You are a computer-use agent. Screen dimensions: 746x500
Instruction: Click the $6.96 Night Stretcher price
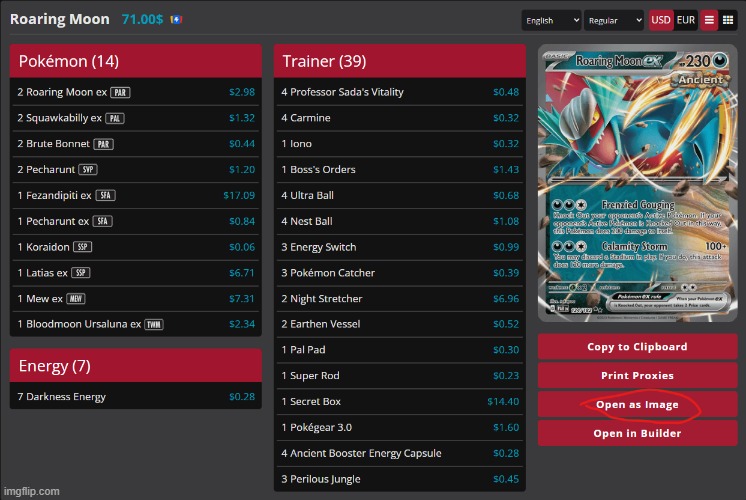pos(506,299)
